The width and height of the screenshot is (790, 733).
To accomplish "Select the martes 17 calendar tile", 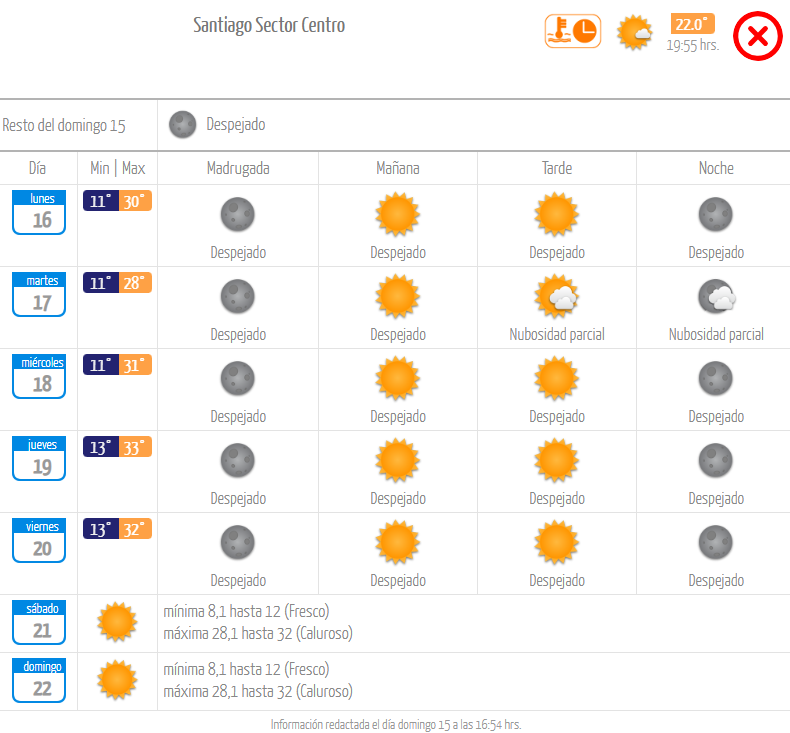I will point(39,294).
